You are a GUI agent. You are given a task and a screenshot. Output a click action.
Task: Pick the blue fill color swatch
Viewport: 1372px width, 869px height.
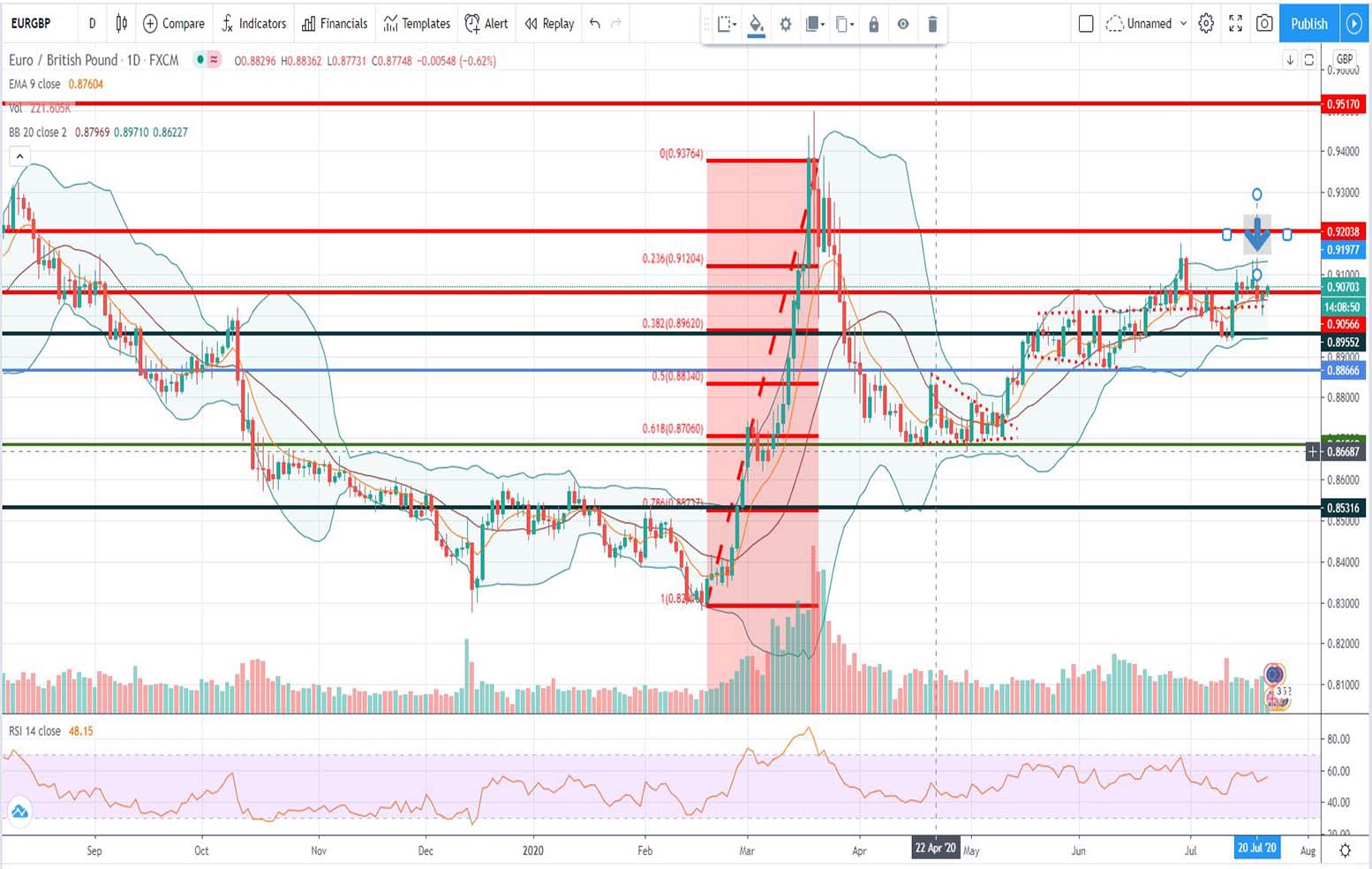(x=756, y=36)
